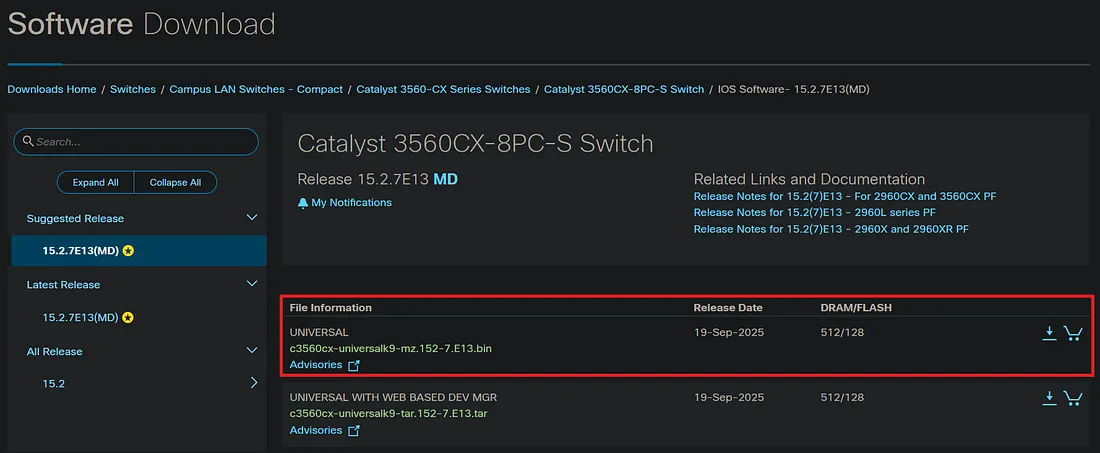This screenshot has width=1100, height=453.
Task: Open external link icon next to second Advisories
Action: coord(354,431)
